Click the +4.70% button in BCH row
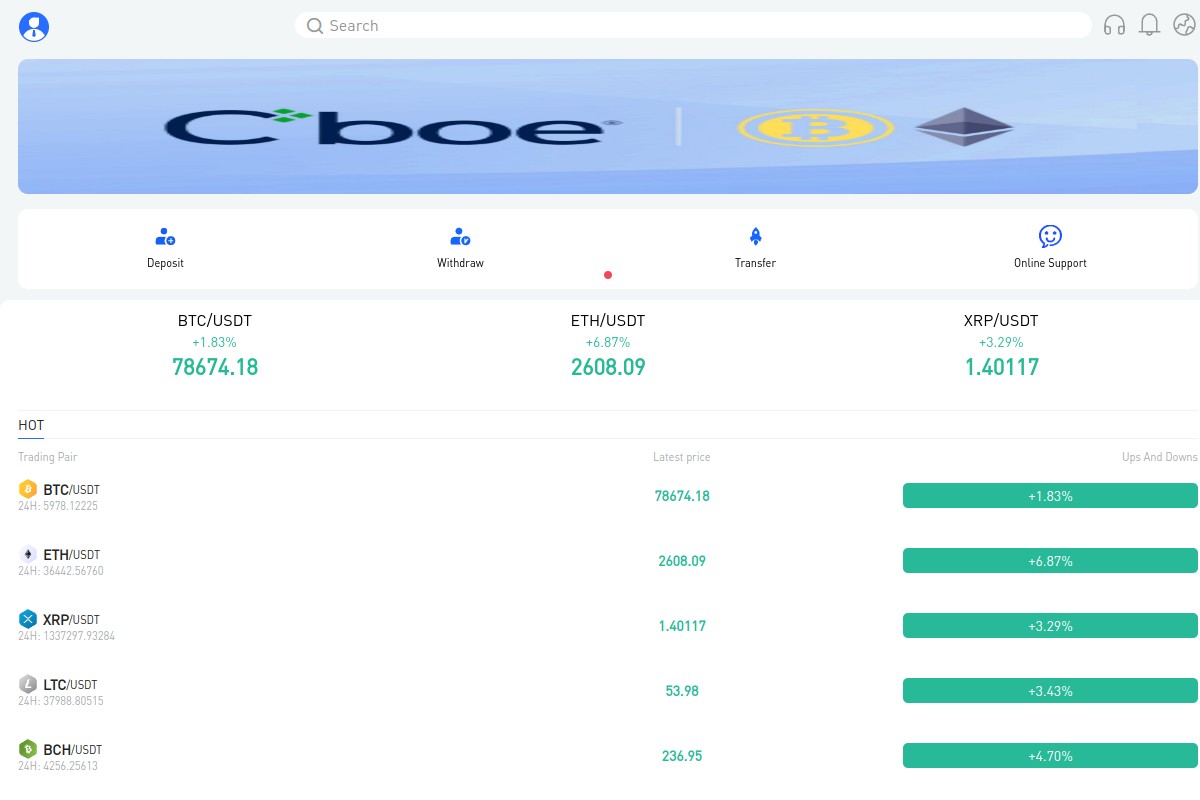 click(x=1050, y=756)
